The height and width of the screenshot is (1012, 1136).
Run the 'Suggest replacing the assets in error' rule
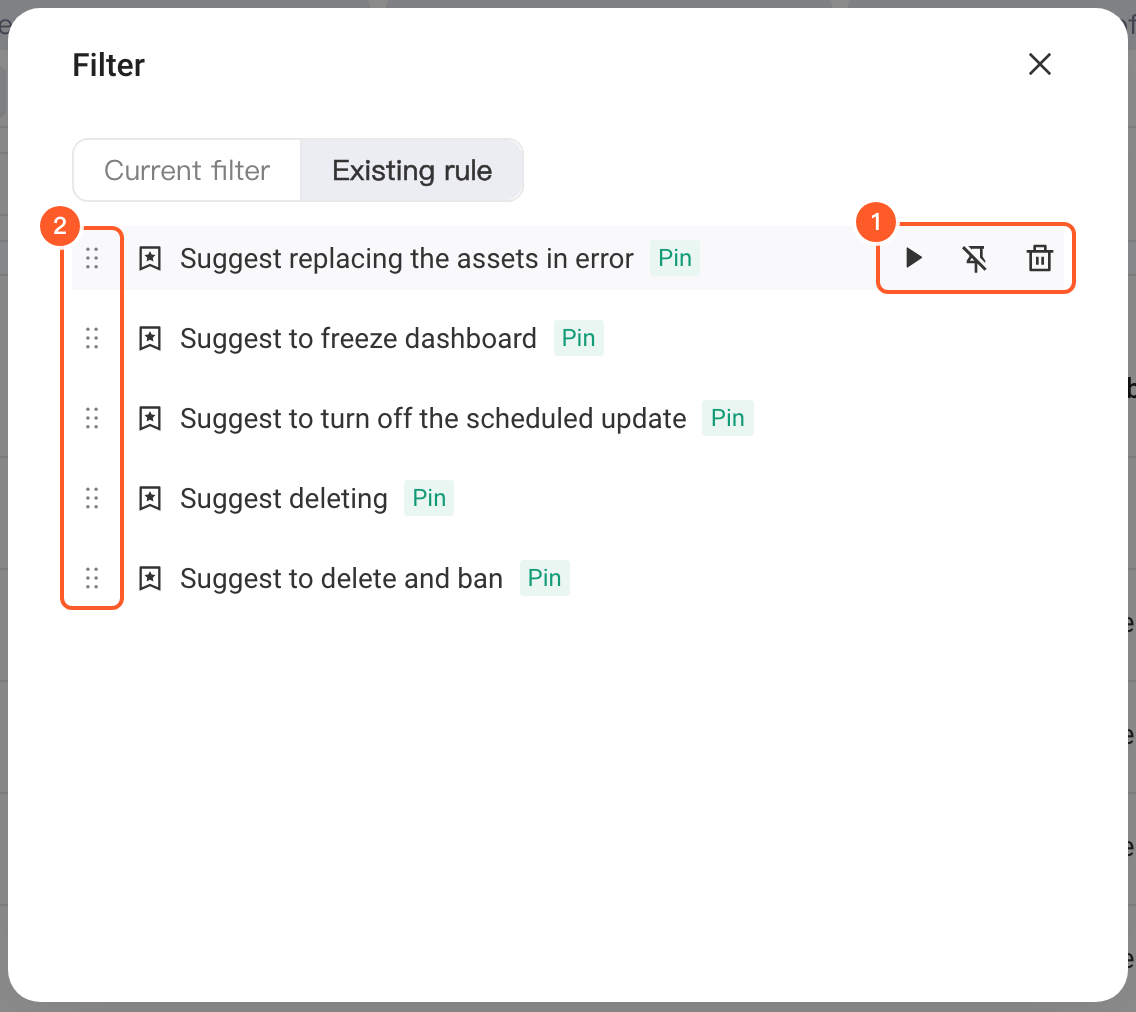(914, 258)
